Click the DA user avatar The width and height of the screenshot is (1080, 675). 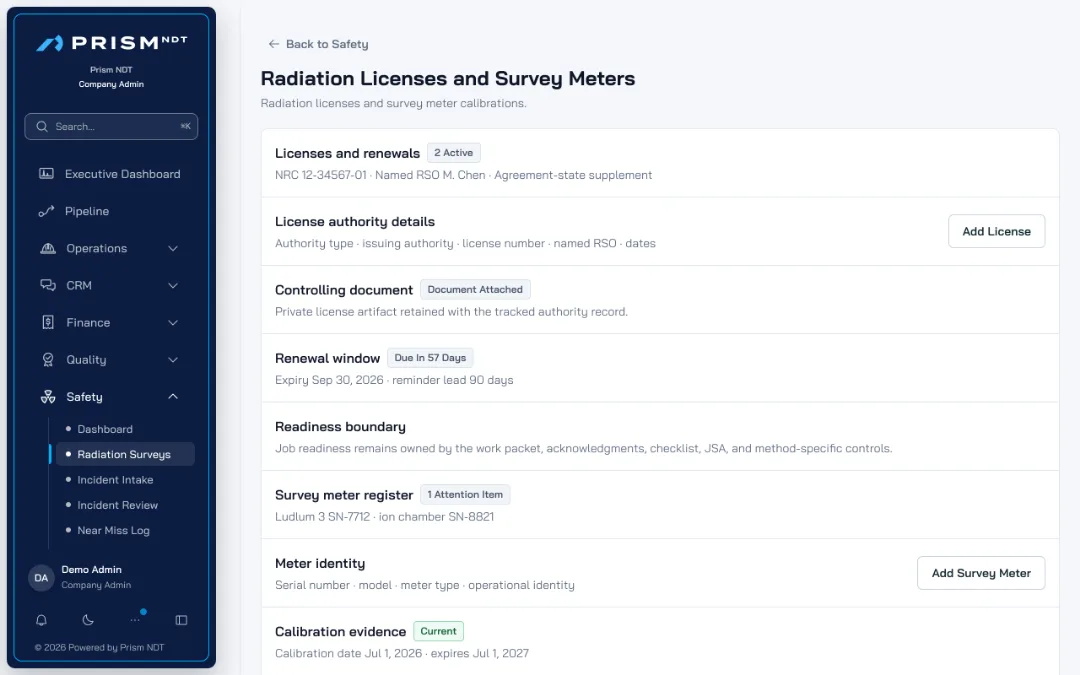(41, 578)
